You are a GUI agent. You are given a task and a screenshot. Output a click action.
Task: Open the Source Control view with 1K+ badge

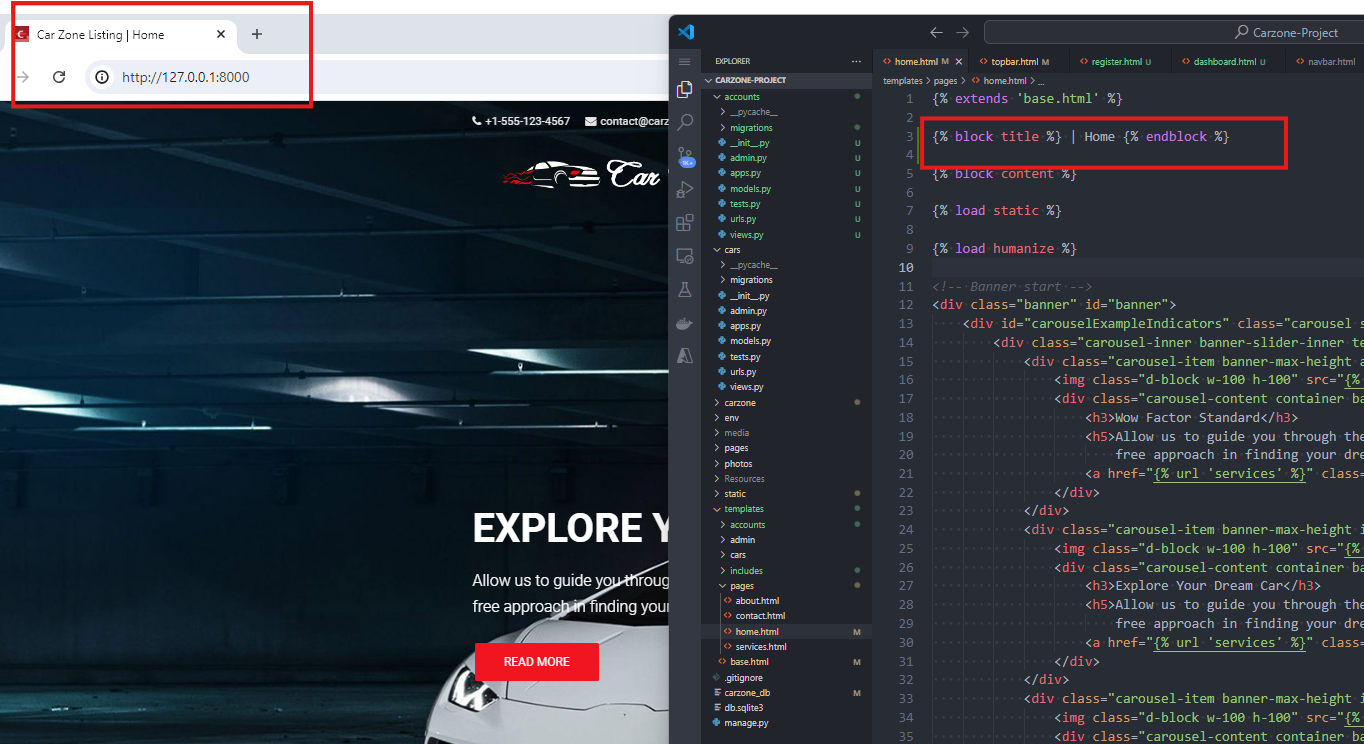685,156
